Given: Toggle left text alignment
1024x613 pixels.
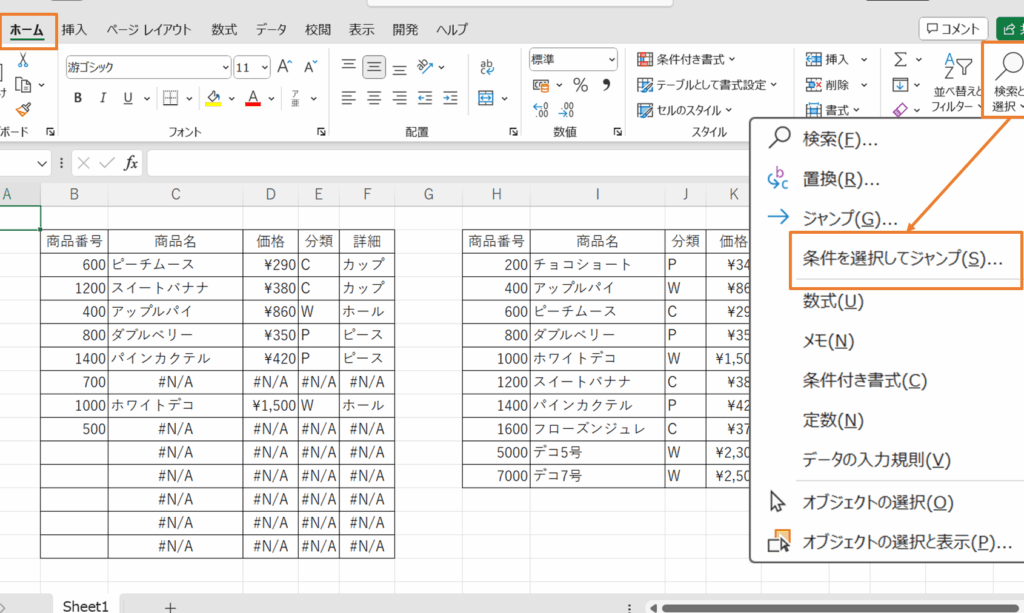Looking at the screenshot, I should click(348, 98).
